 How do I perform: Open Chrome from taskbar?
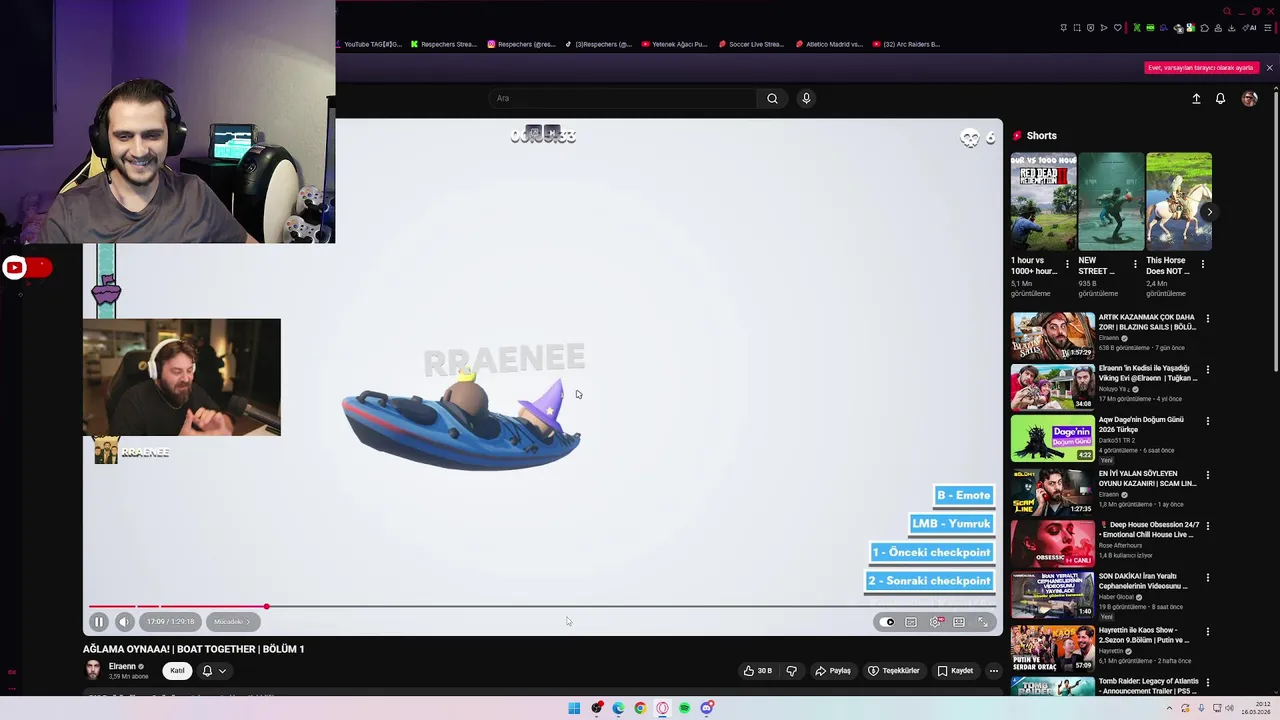pyautogui.click(x=640, y=708)
